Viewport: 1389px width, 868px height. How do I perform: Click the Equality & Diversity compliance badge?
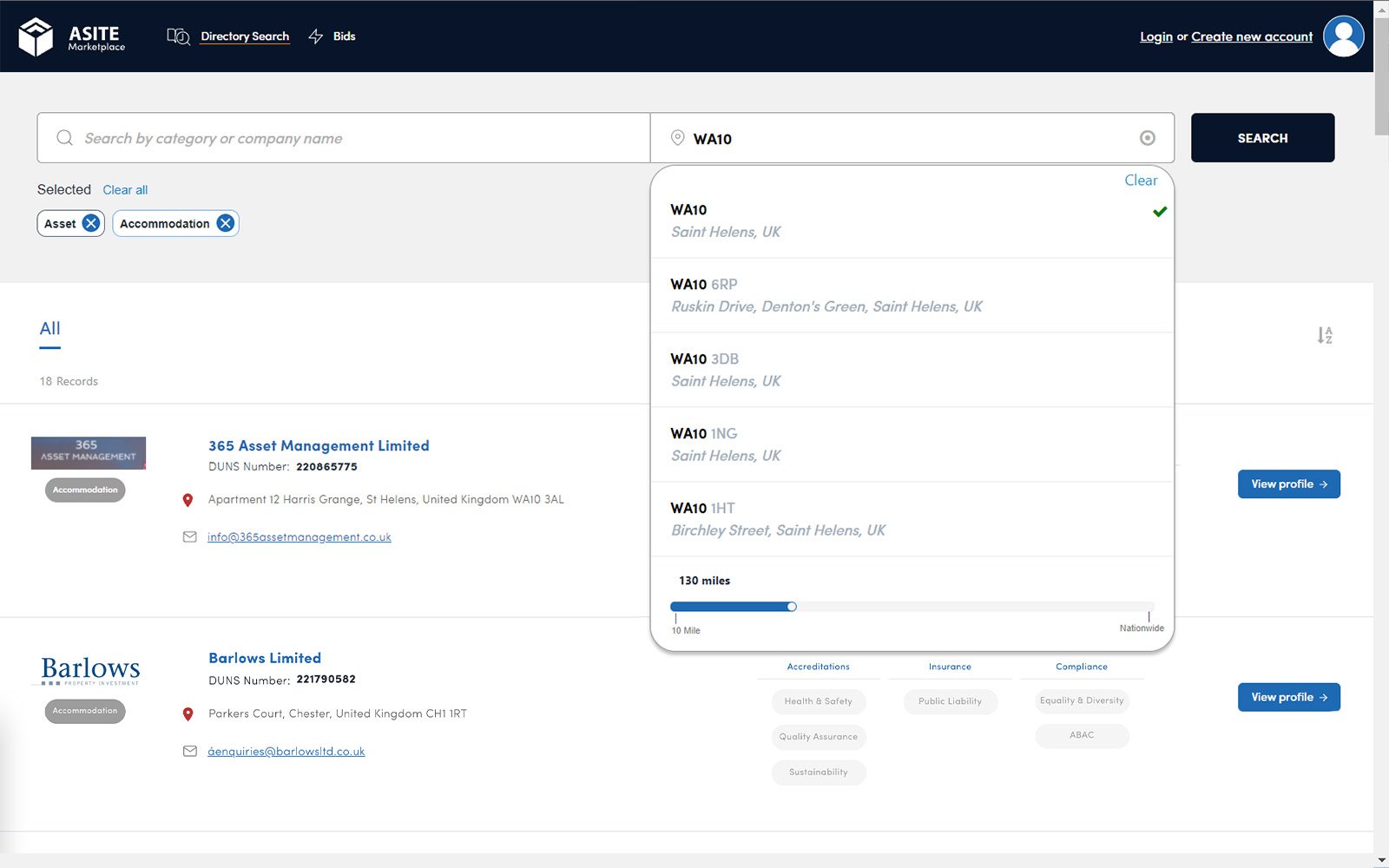(1082, 700)
